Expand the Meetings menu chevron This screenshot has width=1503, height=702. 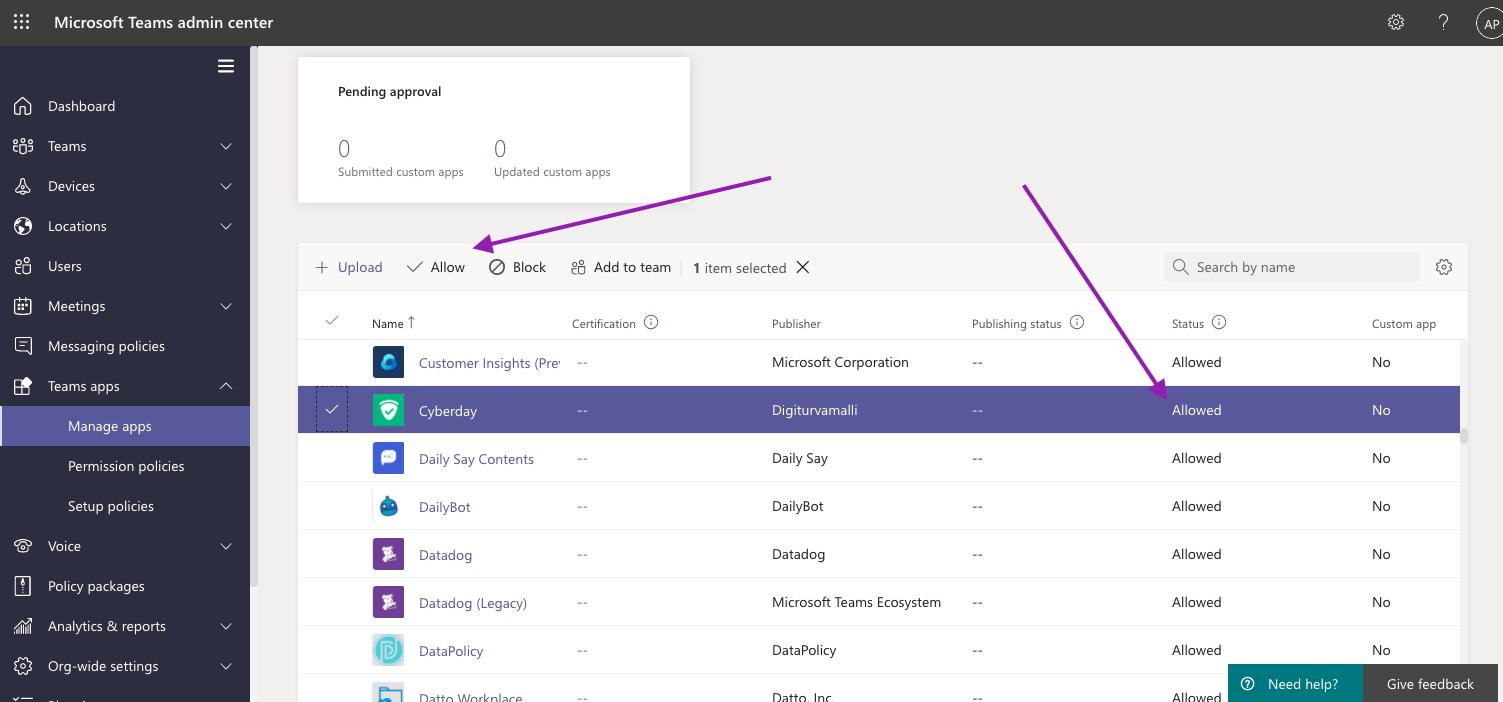click(x=226, y=306)
